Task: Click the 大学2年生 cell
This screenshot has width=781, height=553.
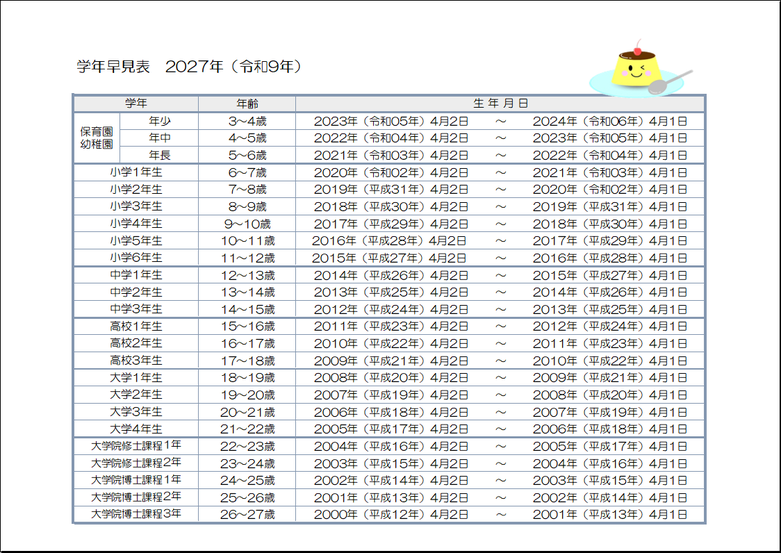Action: tap(136, 395)
